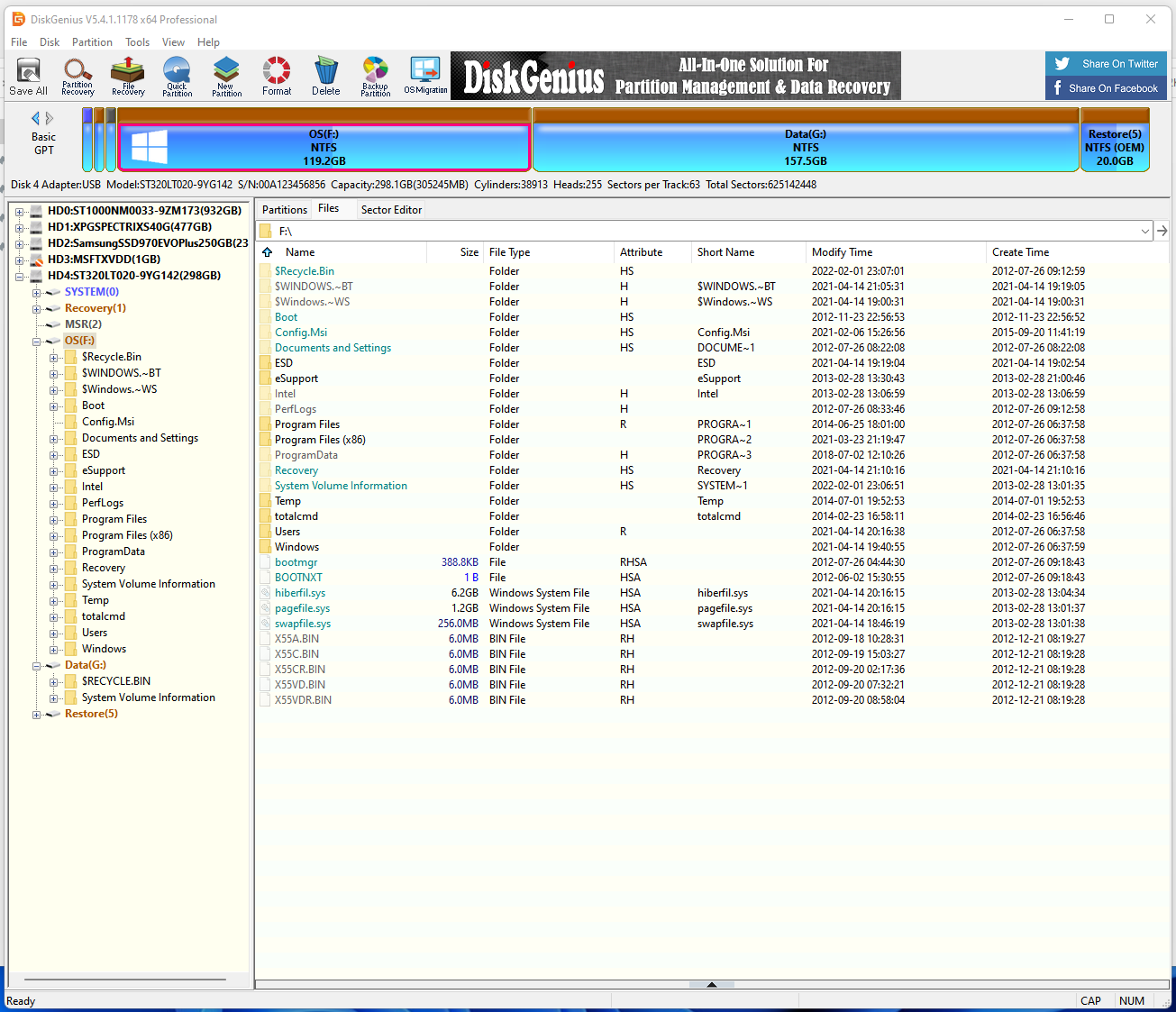The width and height of the screenshot is (1176, 1012).
Task: Create a New Partition from the toolbar
Action: point(226,77)
